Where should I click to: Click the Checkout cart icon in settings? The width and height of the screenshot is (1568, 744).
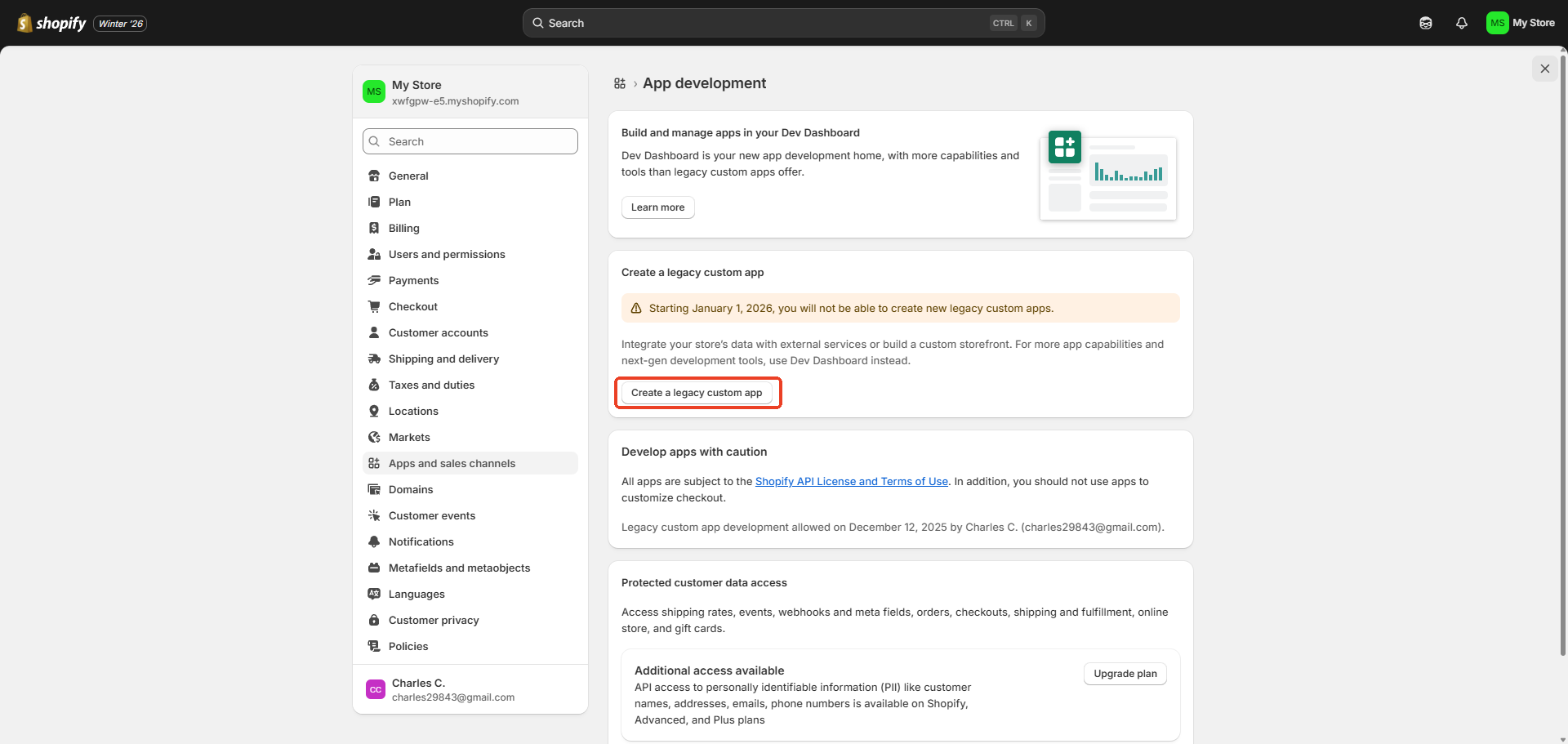374,306
